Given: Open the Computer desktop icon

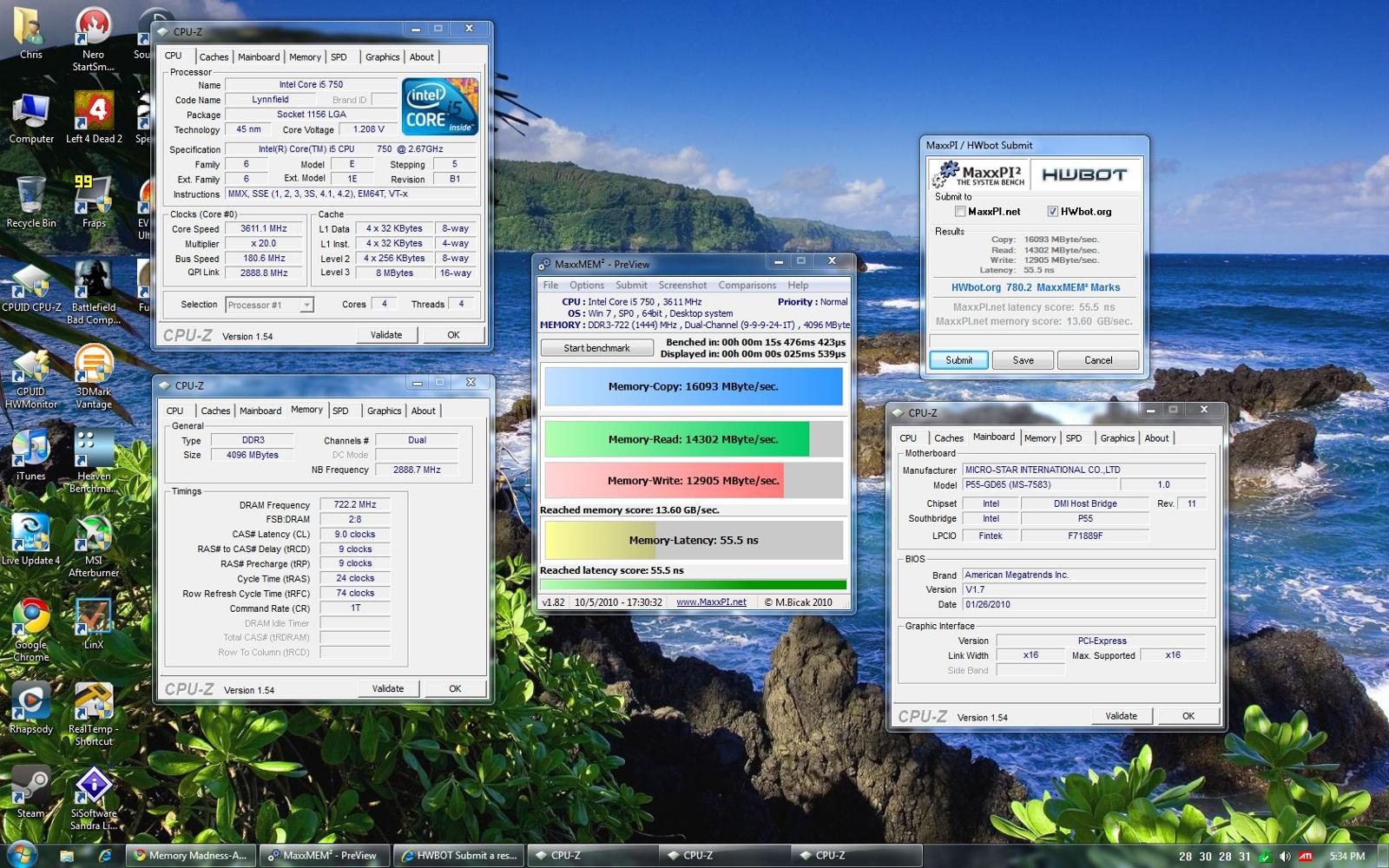Looking at the screenshot, I should click(x=31, y=118).
